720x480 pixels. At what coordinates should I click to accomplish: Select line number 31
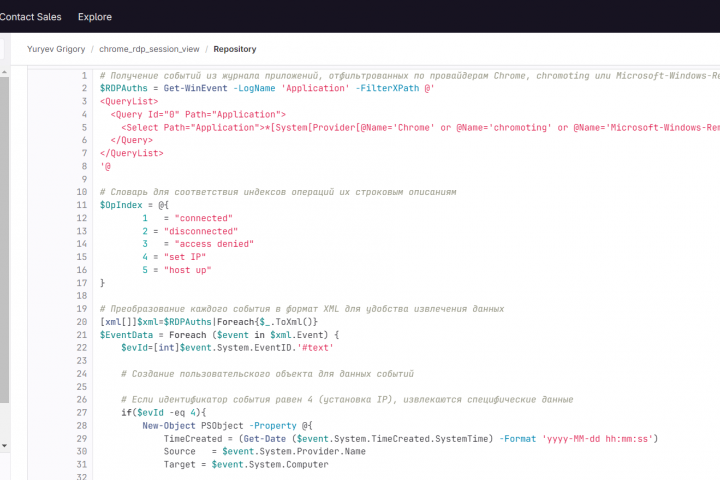(x=82, y=464)
